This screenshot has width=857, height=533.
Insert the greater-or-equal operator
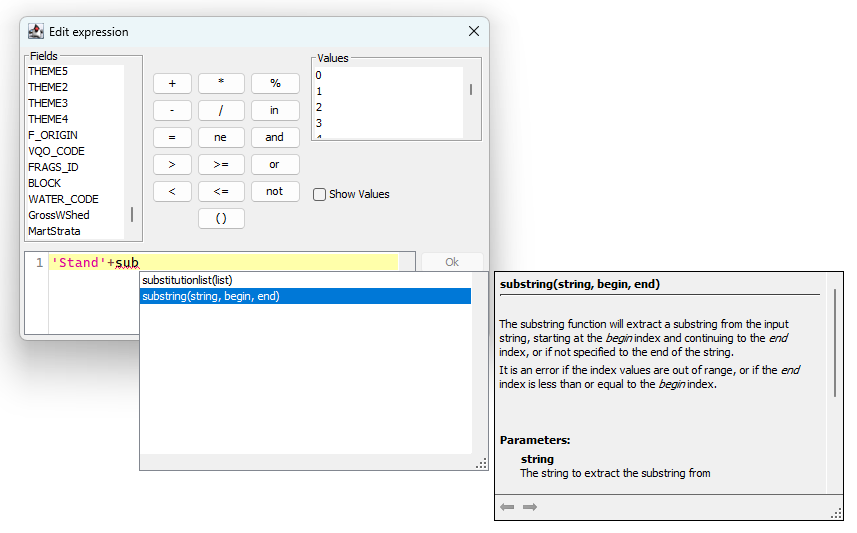click(x=221, y=165)
